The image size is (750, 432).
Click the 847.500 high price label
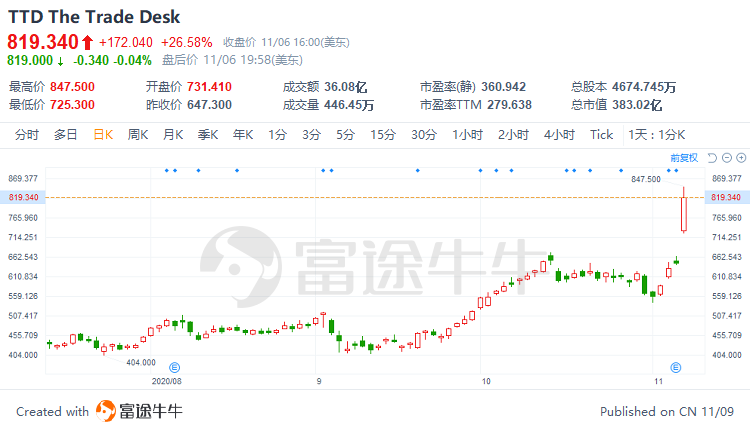click(646, 179)
